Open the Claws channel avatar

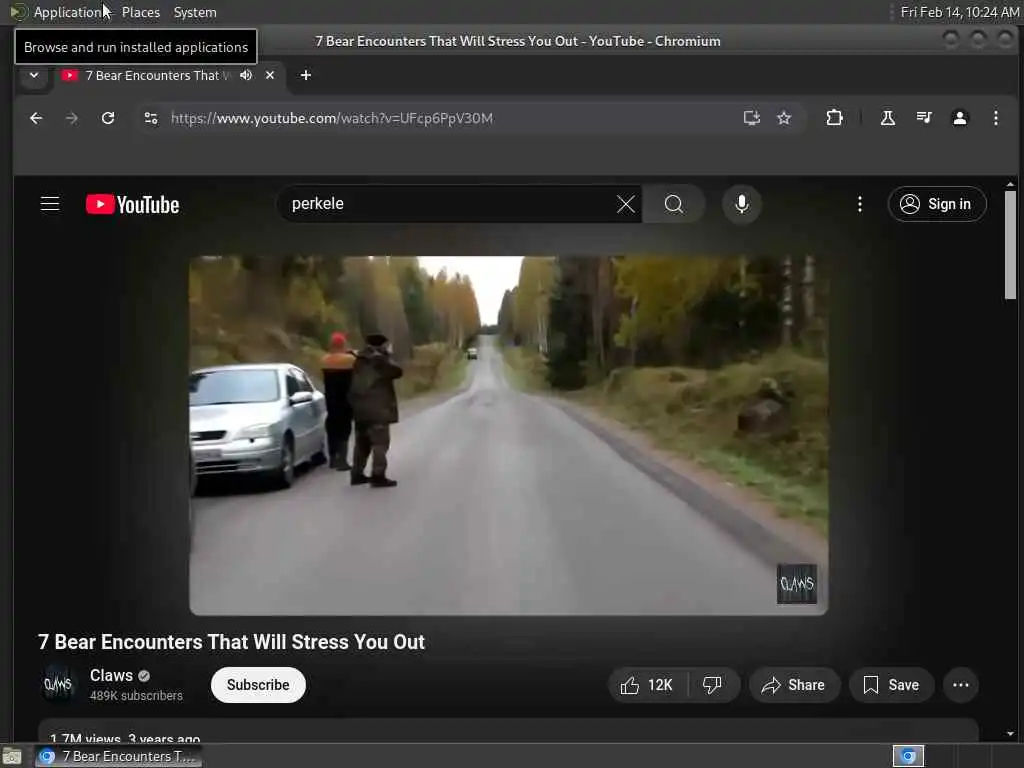point(58,684)
